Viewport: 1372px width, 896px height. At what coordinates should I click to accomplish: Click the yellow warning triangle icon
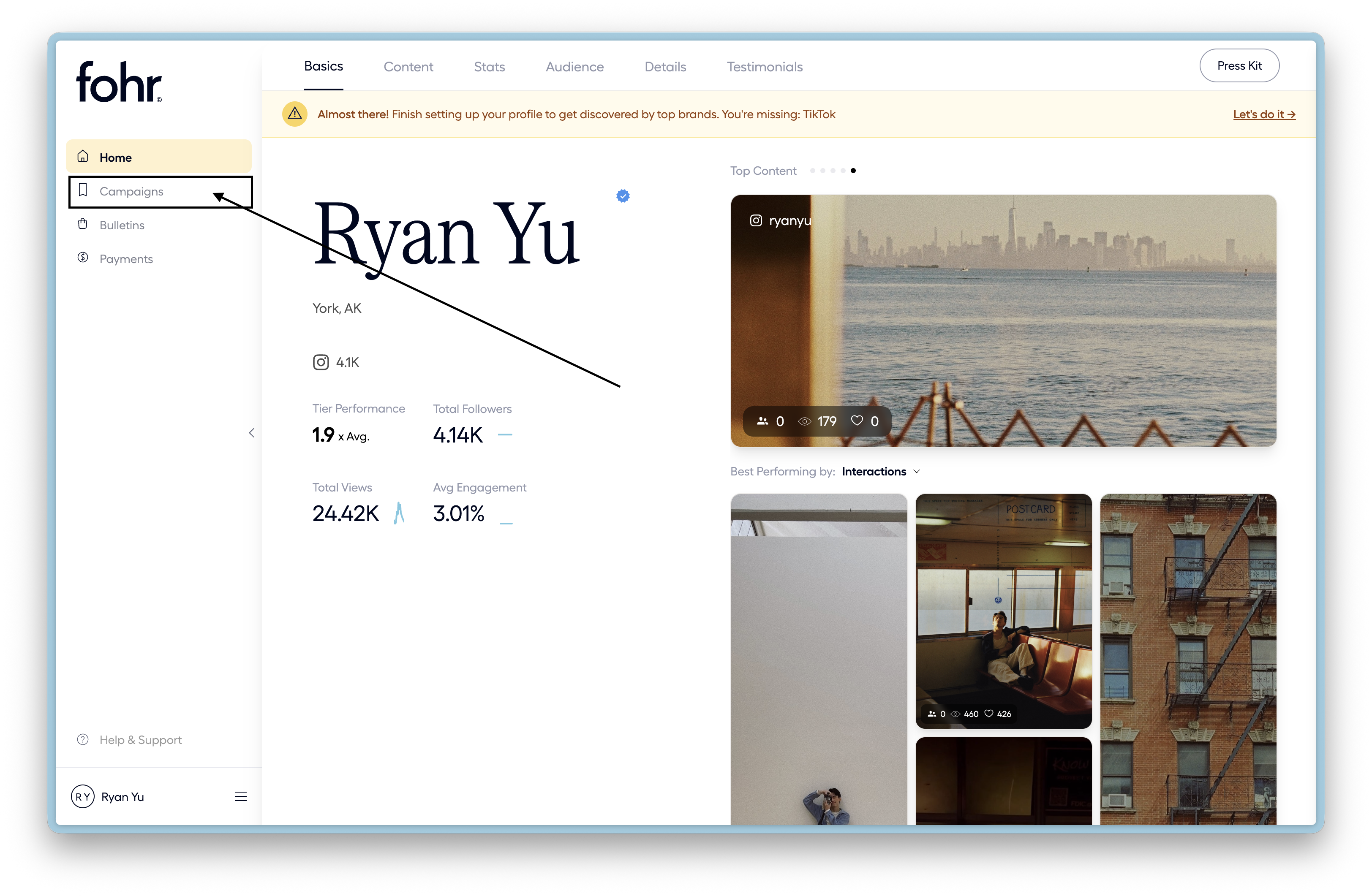(294, 114)
